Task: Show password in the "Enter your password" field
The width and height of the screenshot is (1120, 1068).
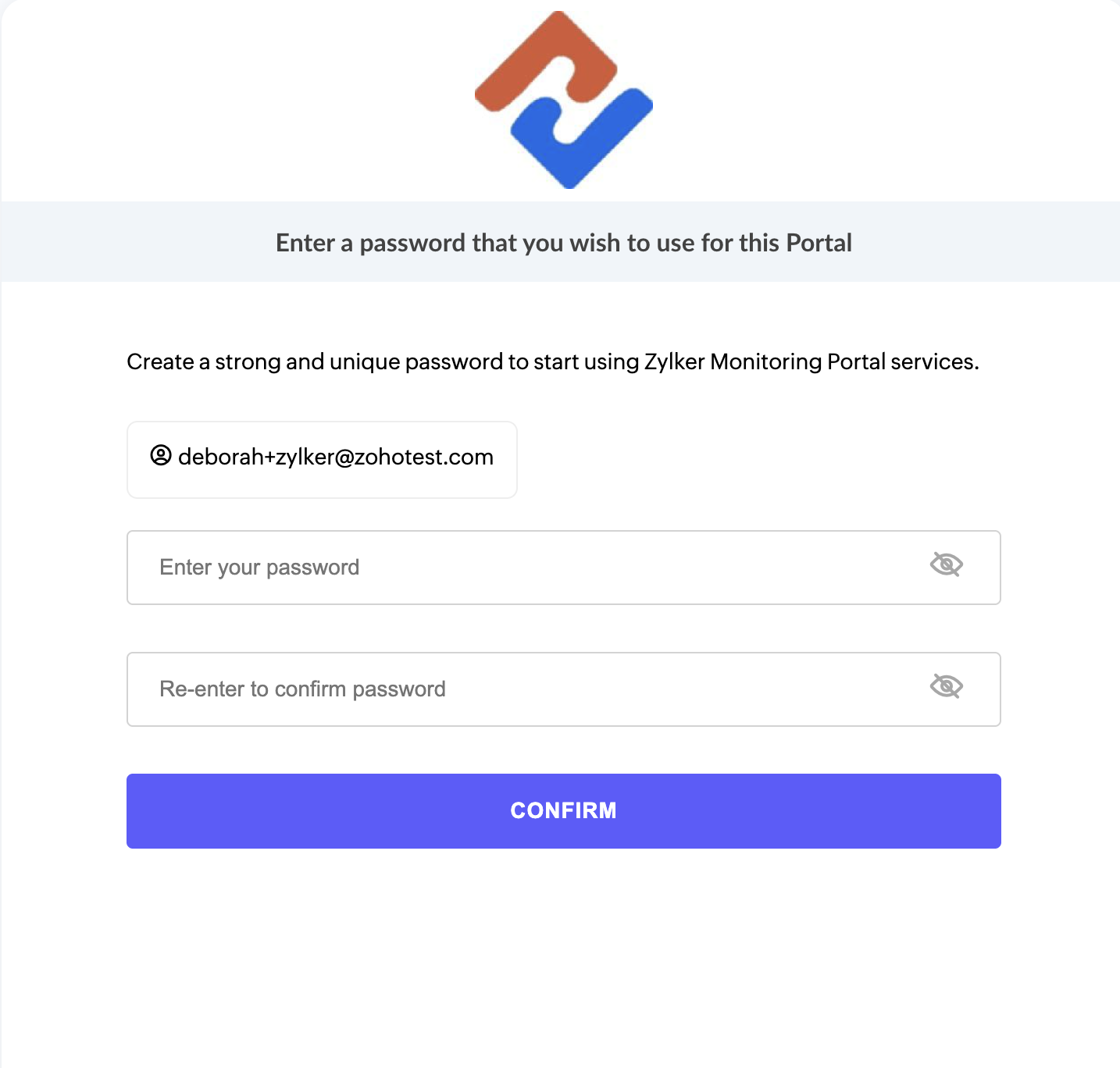Action: (946, 564)
